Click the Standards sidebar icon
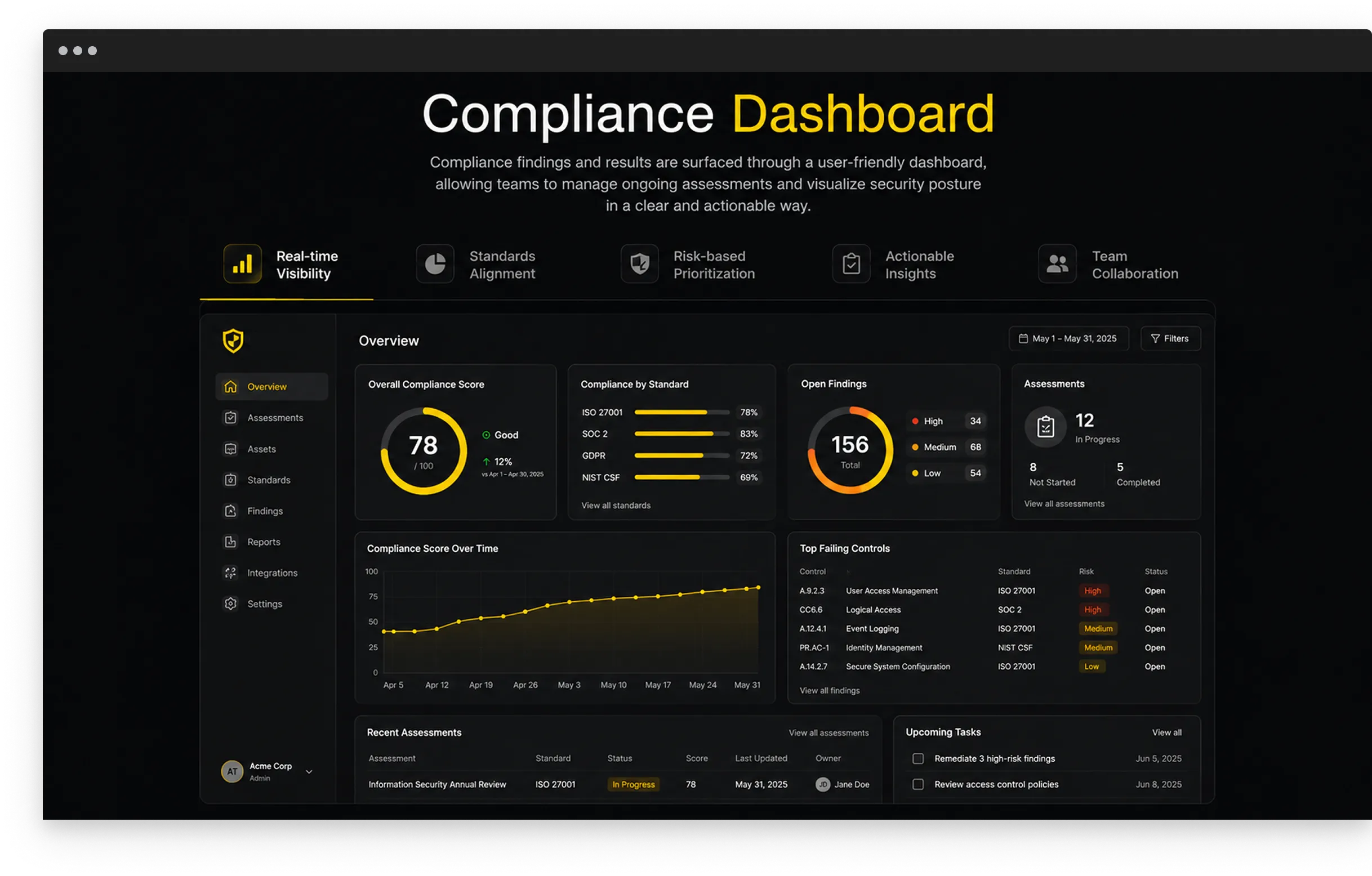The height and width of the screenshot is (876, 1372). tap(230, 480)
